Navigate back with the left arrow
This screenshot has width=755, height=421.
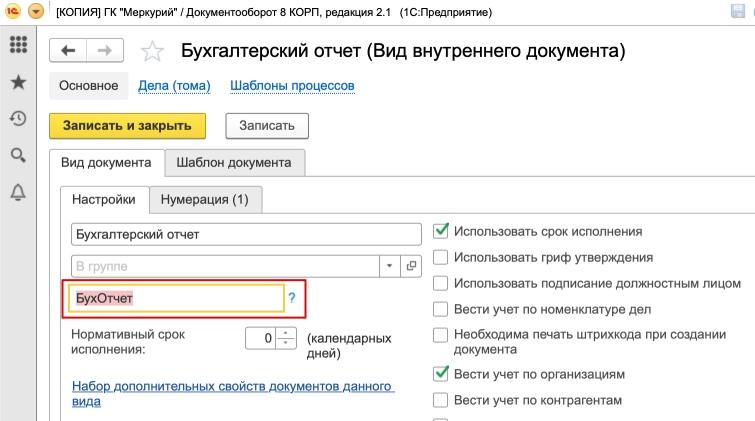click(x=69, y=51)
